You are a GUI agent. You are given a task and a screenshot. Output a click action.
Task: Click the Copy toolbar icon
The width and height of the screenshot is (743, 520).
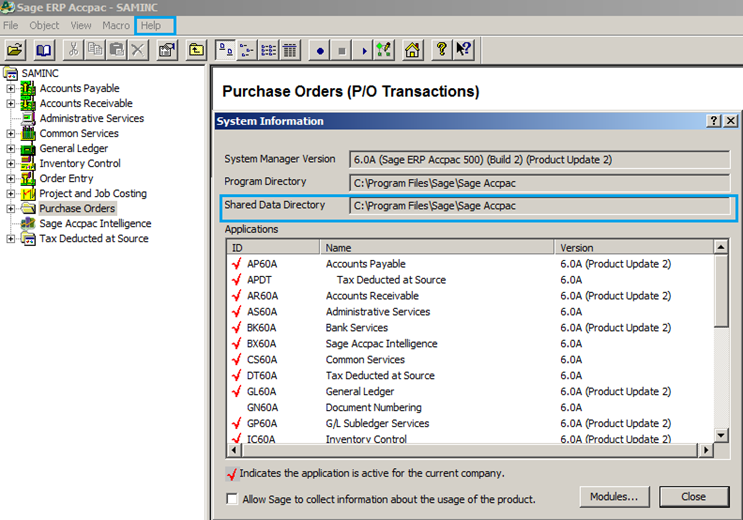pyautogui.click(x=95, y=49)
